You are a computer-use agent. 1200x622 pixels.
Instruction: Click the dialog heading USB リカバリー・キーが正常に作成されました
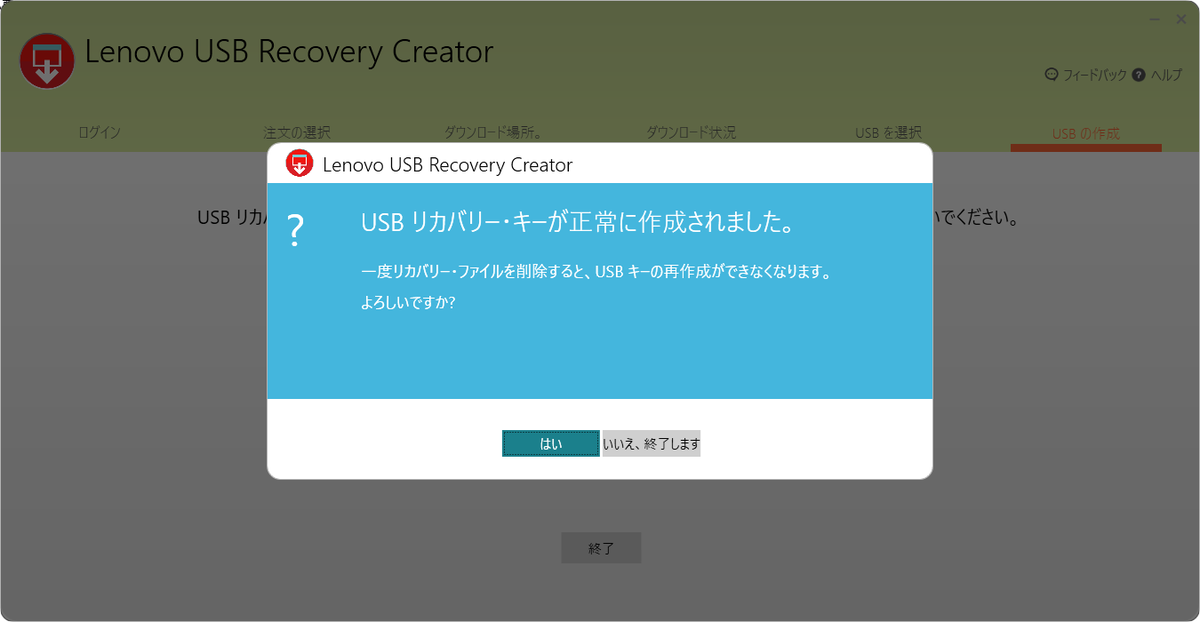pos(577,224)
